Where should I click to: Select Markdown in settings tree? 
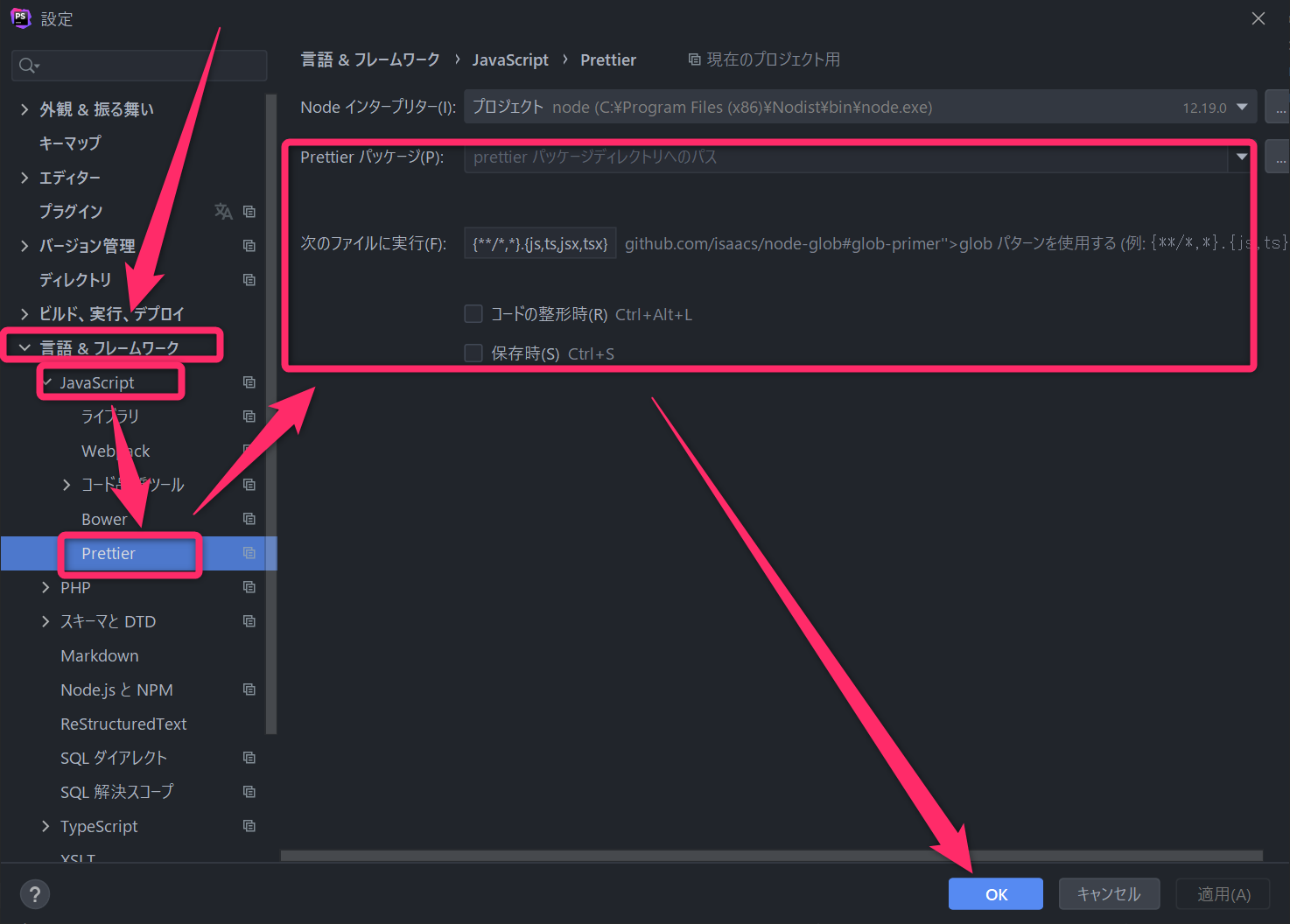point(100,655)
